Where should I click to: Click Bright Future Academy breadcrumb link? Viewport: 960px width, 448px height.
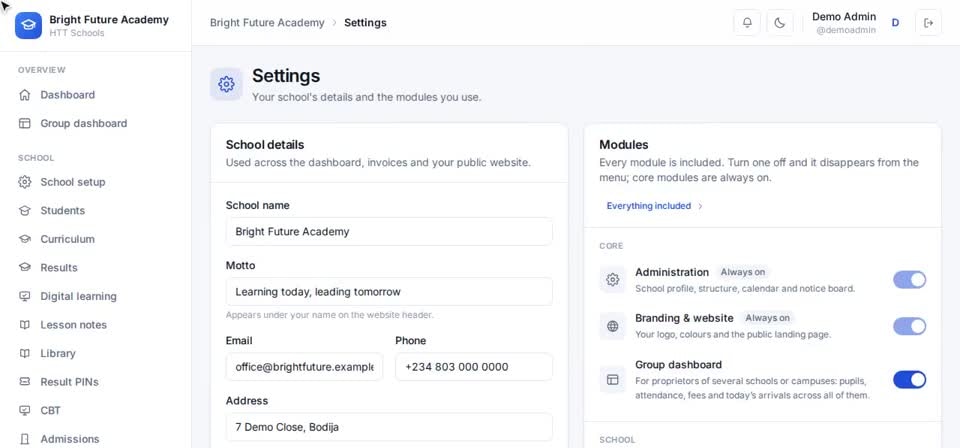[267, 23]
